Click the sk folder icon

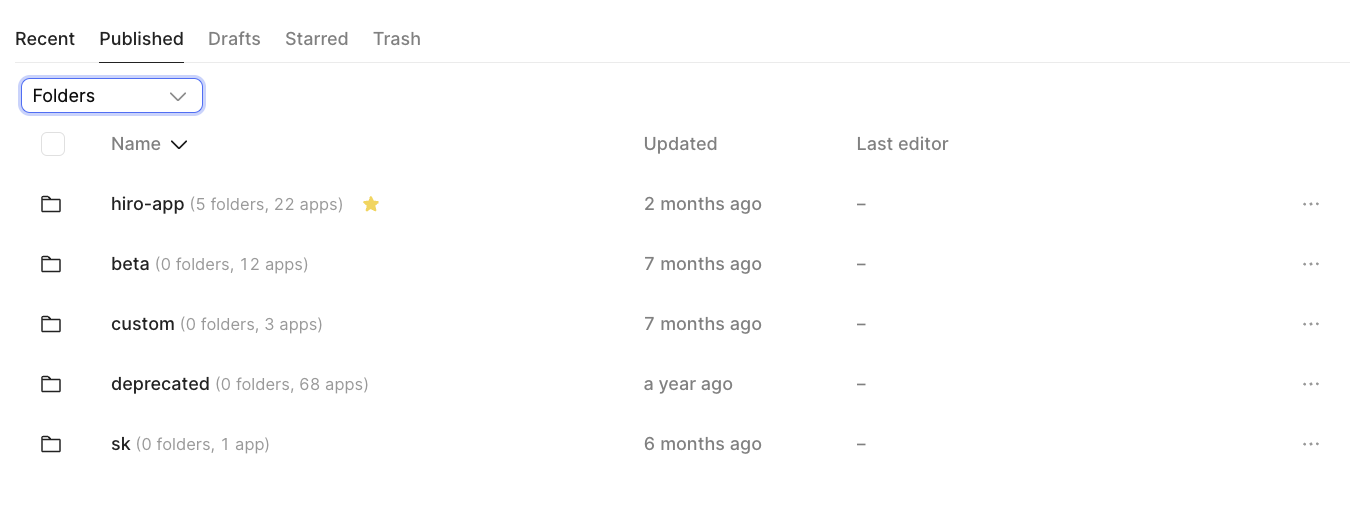point(51,444)
